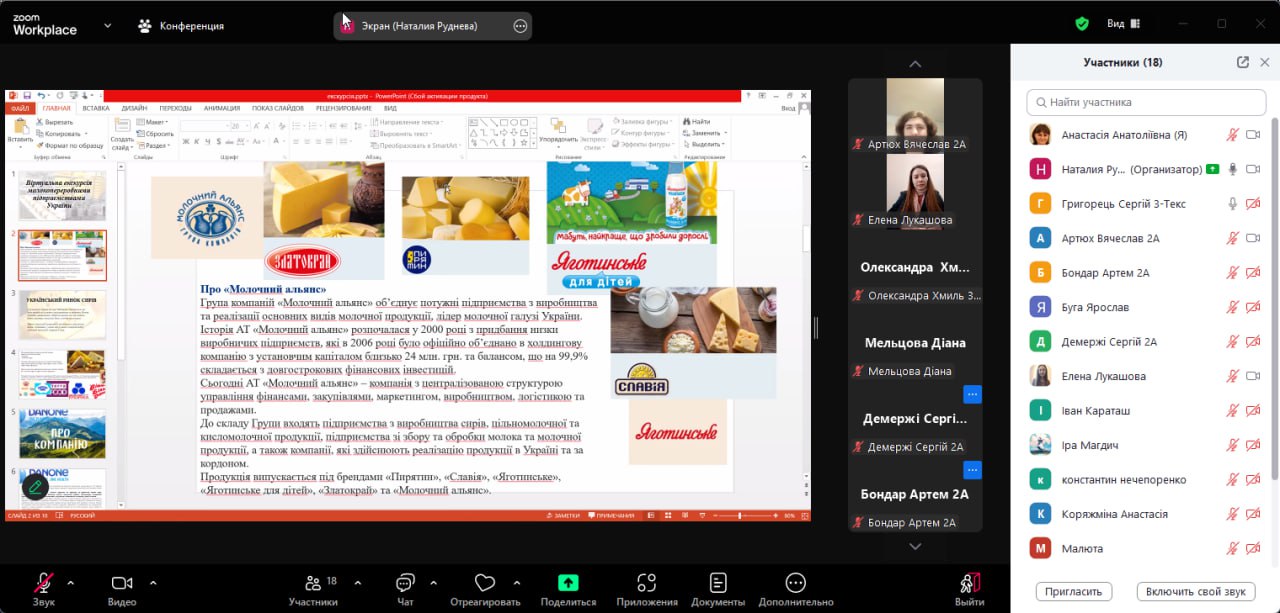1280x613 pixels.
Task: Open the Чат panel
Action: click(405, 589)
